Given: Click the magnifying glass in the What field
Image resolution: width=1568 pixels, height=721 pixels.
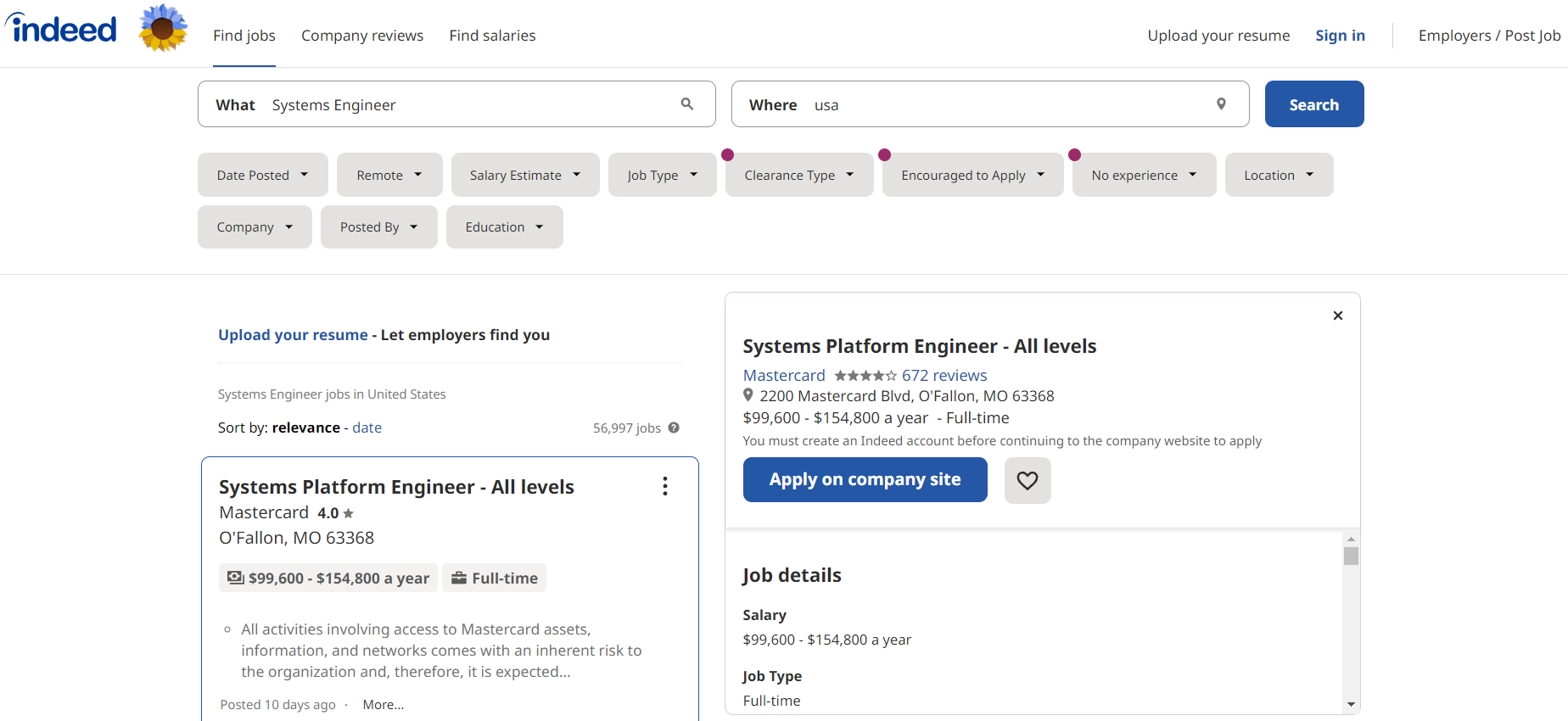Looking at the screenshot, I should [x=687, y=104].
